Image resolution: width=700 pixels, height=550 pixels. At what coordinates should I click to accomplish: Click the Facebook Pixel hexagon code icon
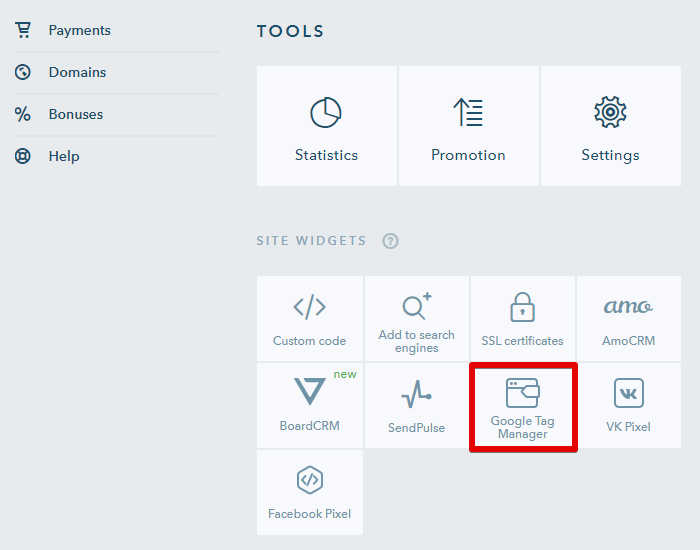309,480
